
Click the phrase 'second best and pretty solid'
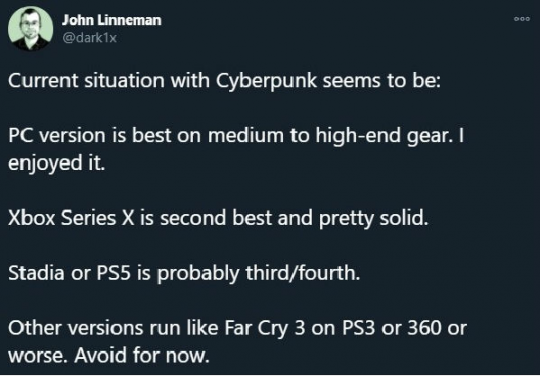[293, 219]
